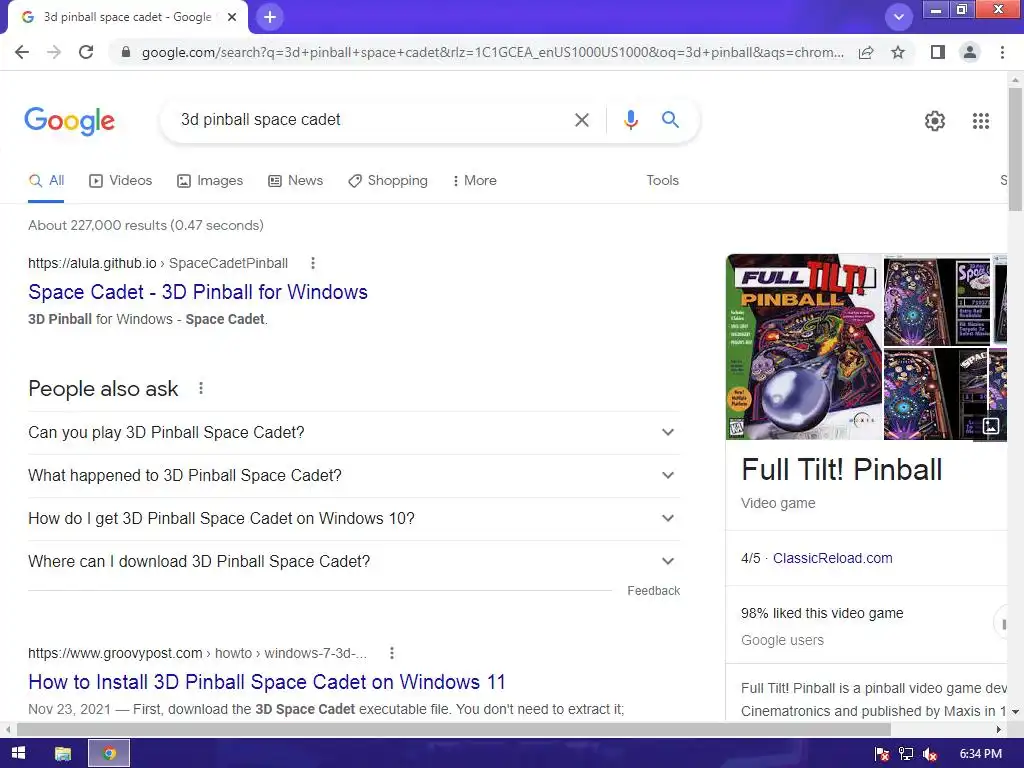Image resolution: width=1024 pixels, height=768 pixels.
Task: Share this page from the address bar
Action: (x=866, y=52)
